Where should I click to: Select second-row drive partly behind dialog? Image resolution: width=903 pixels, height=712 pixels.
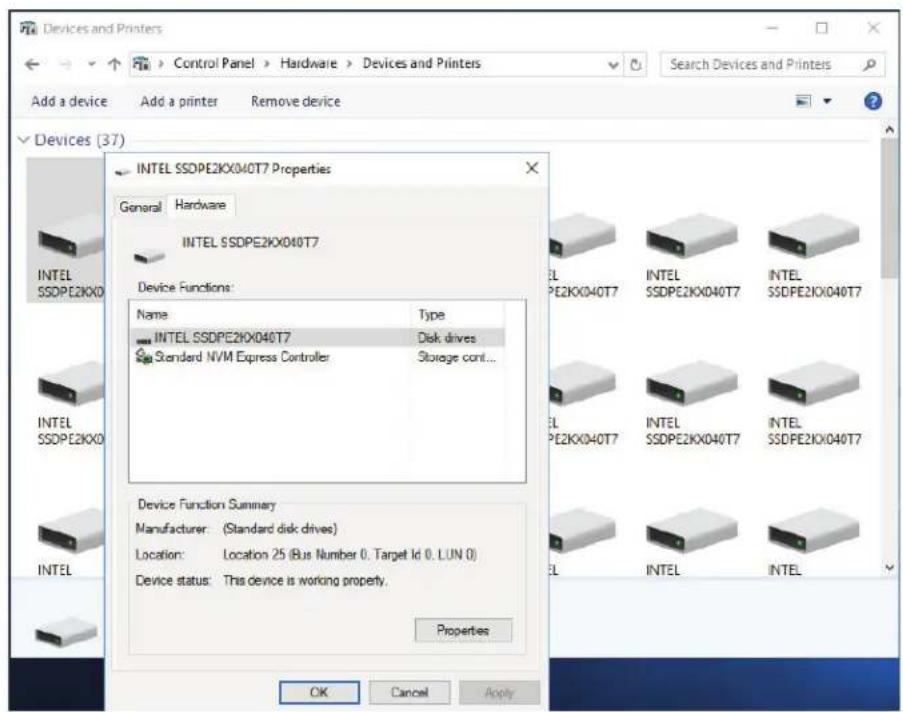tap(583, 403)
